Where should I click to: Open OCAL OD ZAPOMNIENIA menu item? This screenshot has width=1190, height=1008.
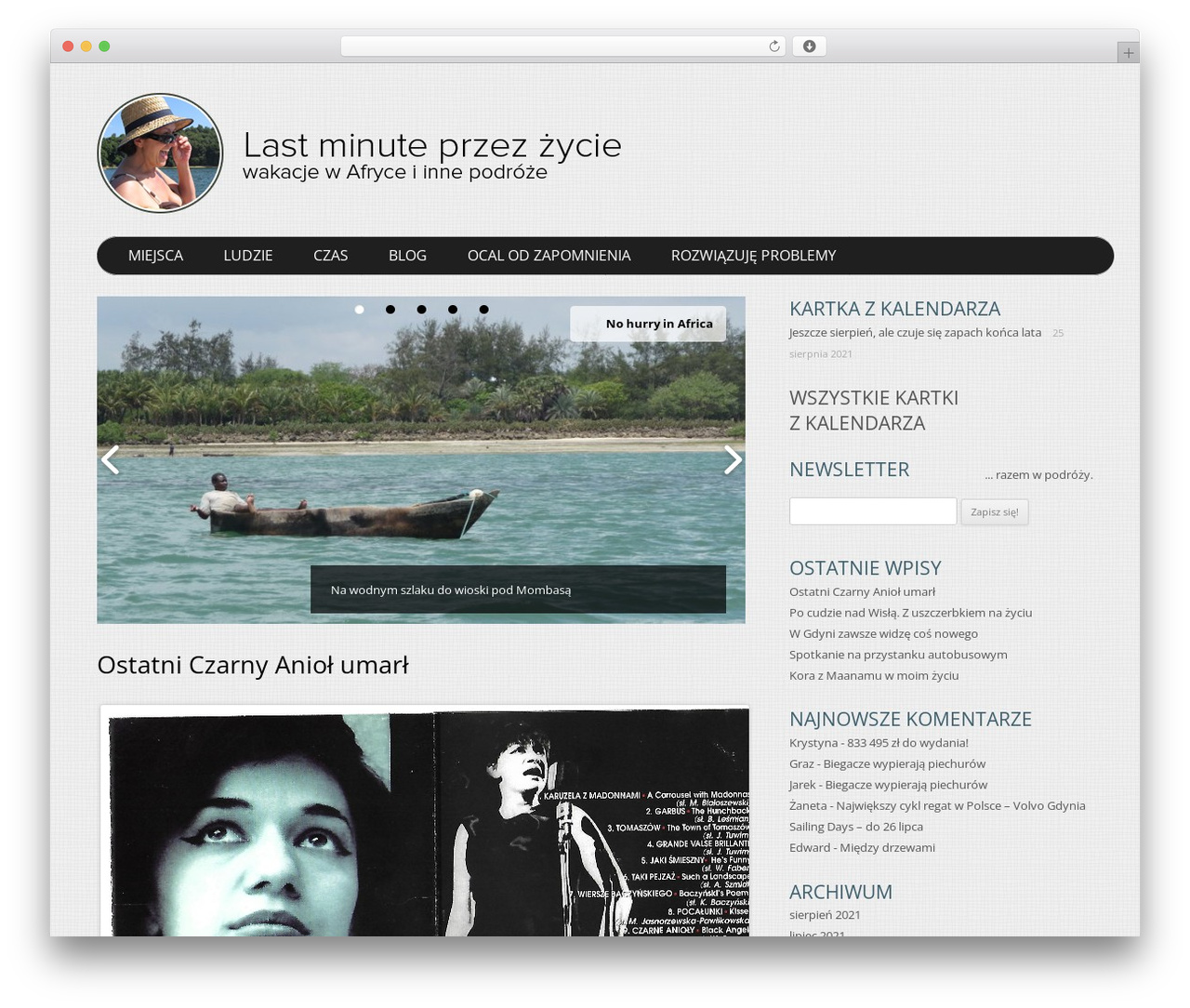coord(549,256)
